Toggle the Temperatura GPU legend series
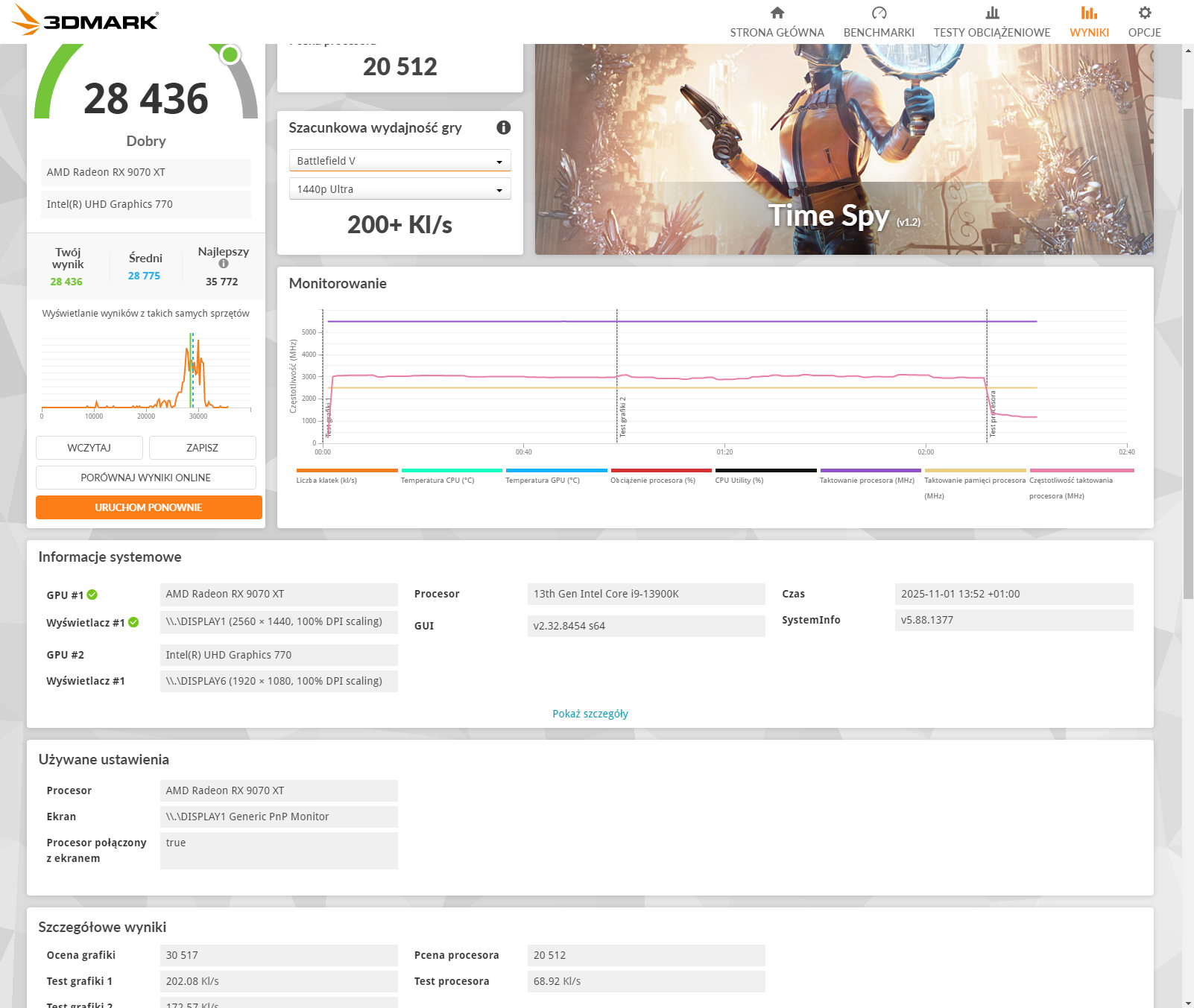Screen dimensions: 1194x1008 point(542,481)
